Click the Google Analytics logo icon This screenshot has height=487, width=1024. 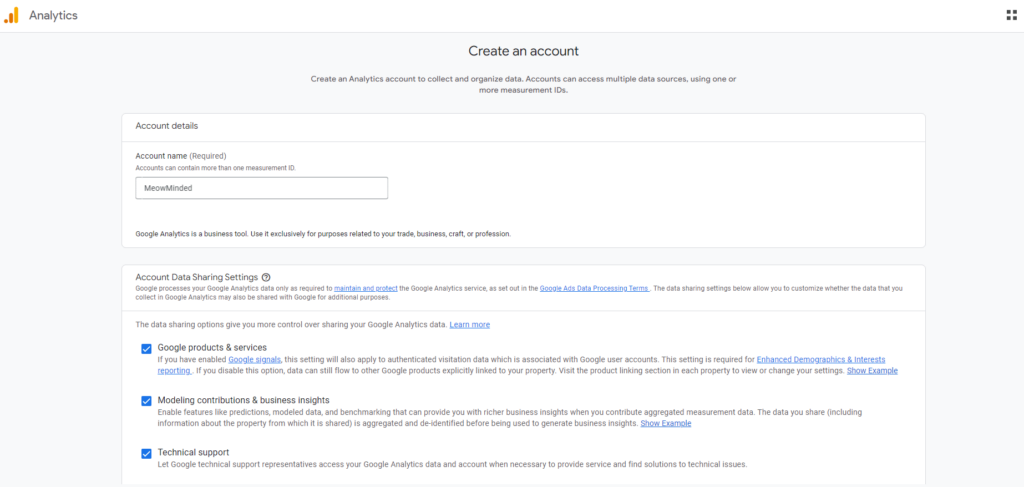point(11,15)
